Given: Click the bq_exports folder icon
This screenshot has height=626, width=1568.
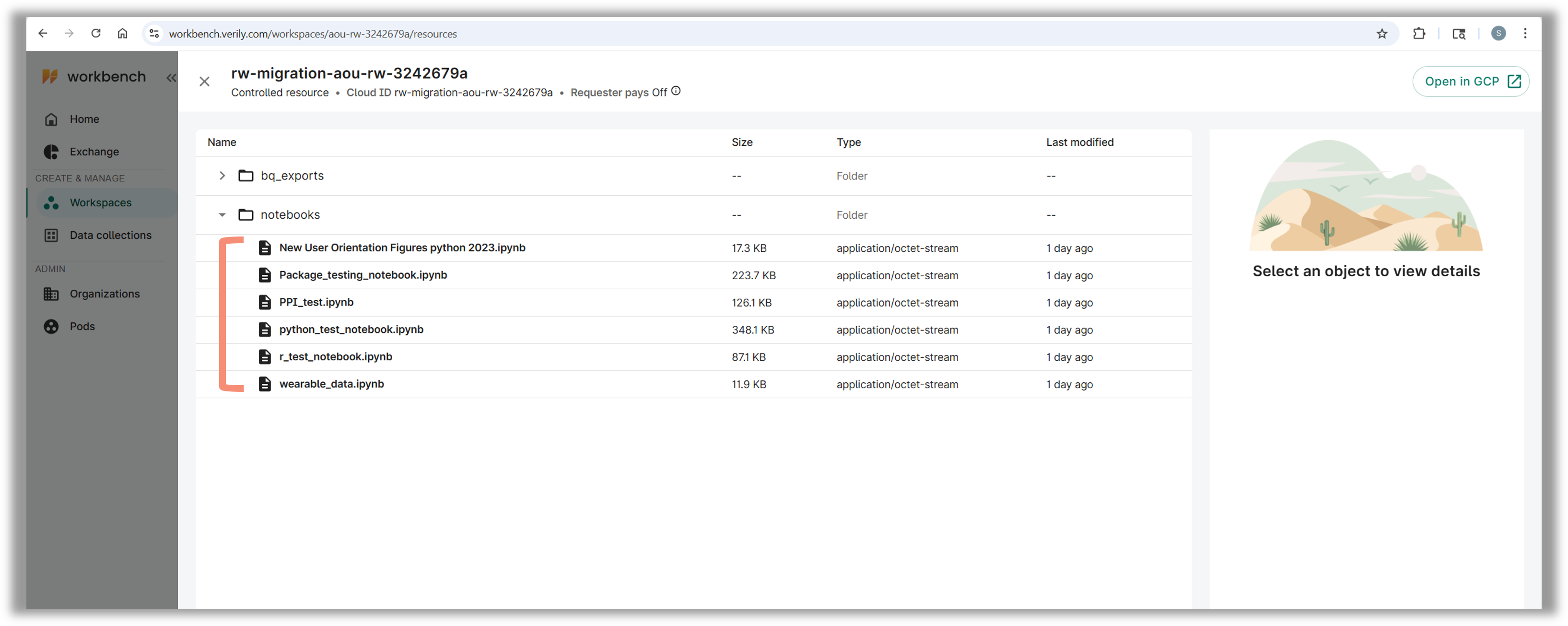Looking at the screenshot, I should click(x=246, y=176).
